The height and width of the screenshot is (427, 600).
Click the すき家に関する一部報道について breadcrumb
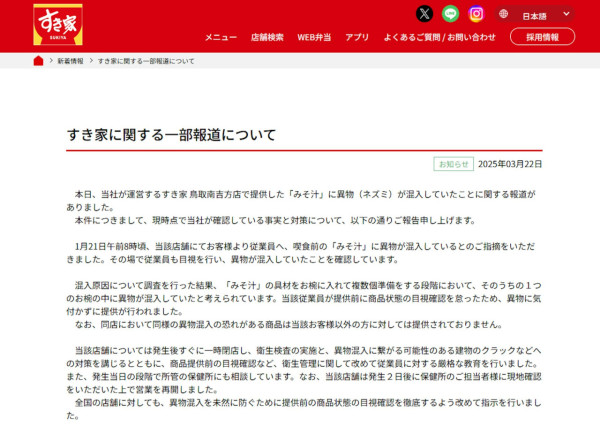coord(146,61)
